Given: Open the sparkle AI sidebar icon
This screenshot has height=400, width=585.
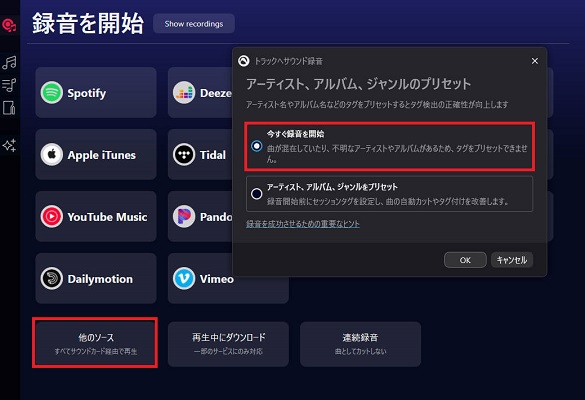Looking at the screenshot, I should pos(9,145).
